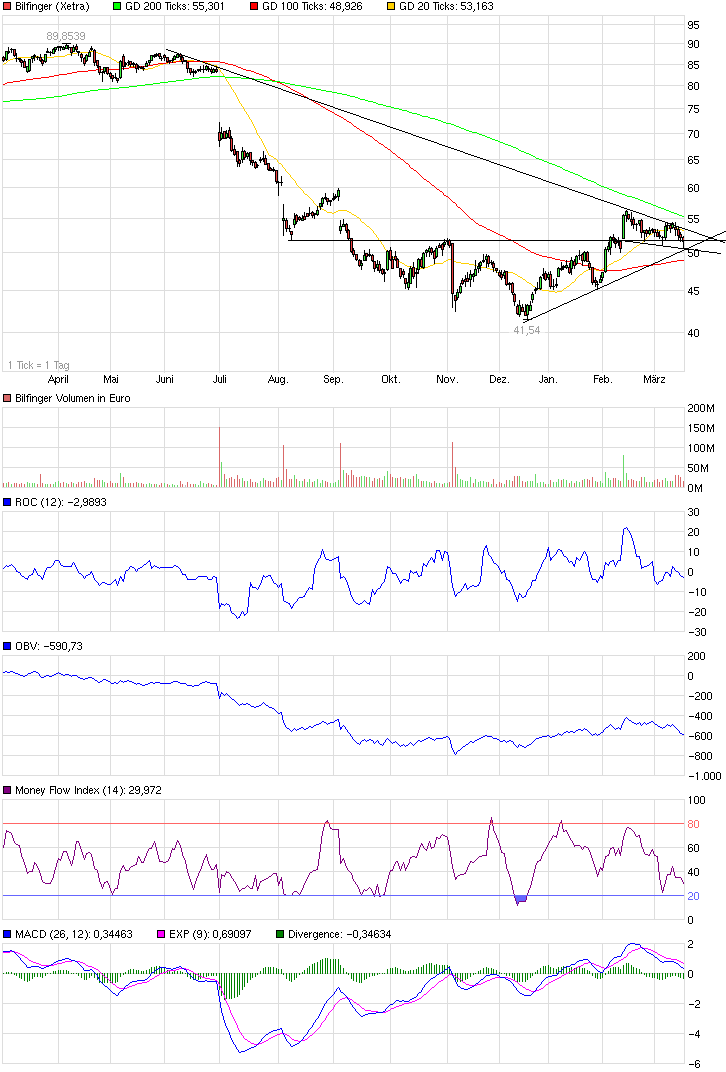
Task: Click the price axis value 95
Action: (x=693, y=25)
